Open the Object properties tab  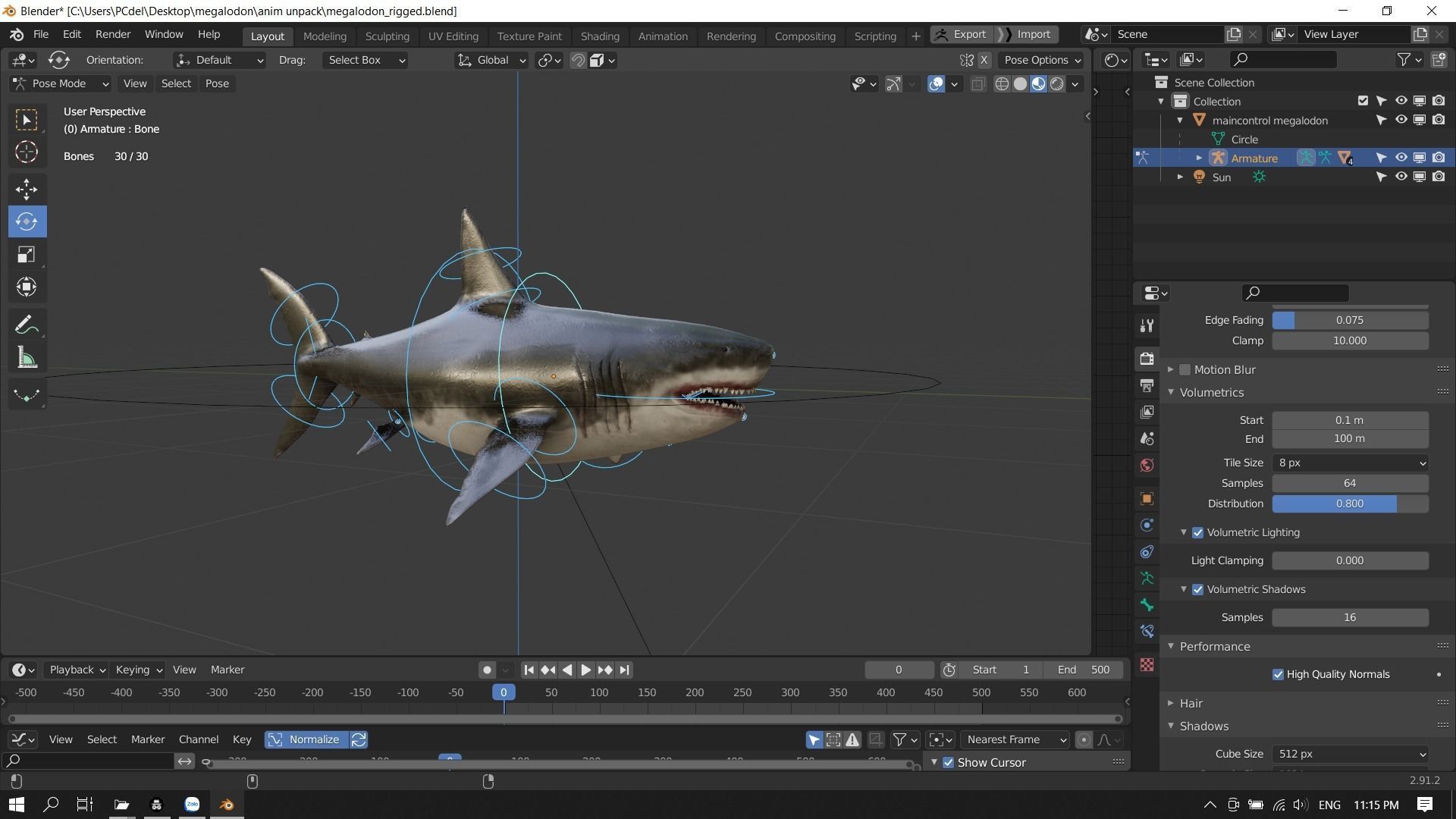click(1147, 499)
